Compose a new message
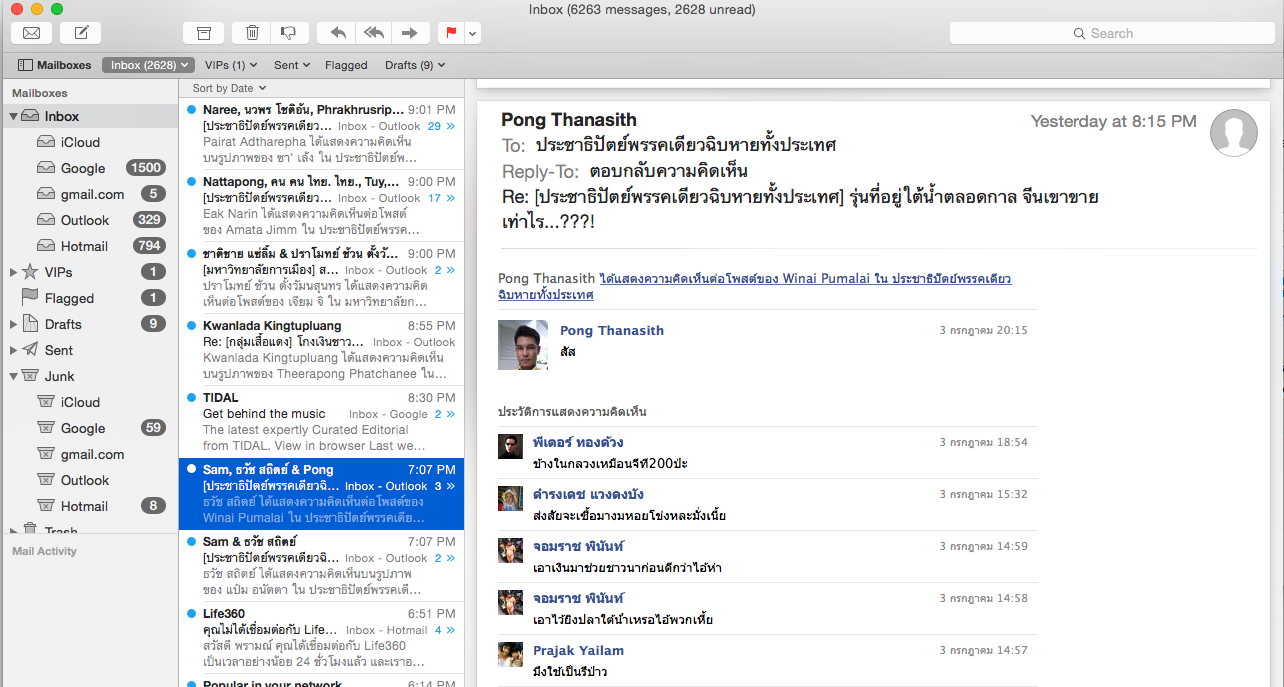The height and width of the screenshot is (687, 1284). coord(81,33)
